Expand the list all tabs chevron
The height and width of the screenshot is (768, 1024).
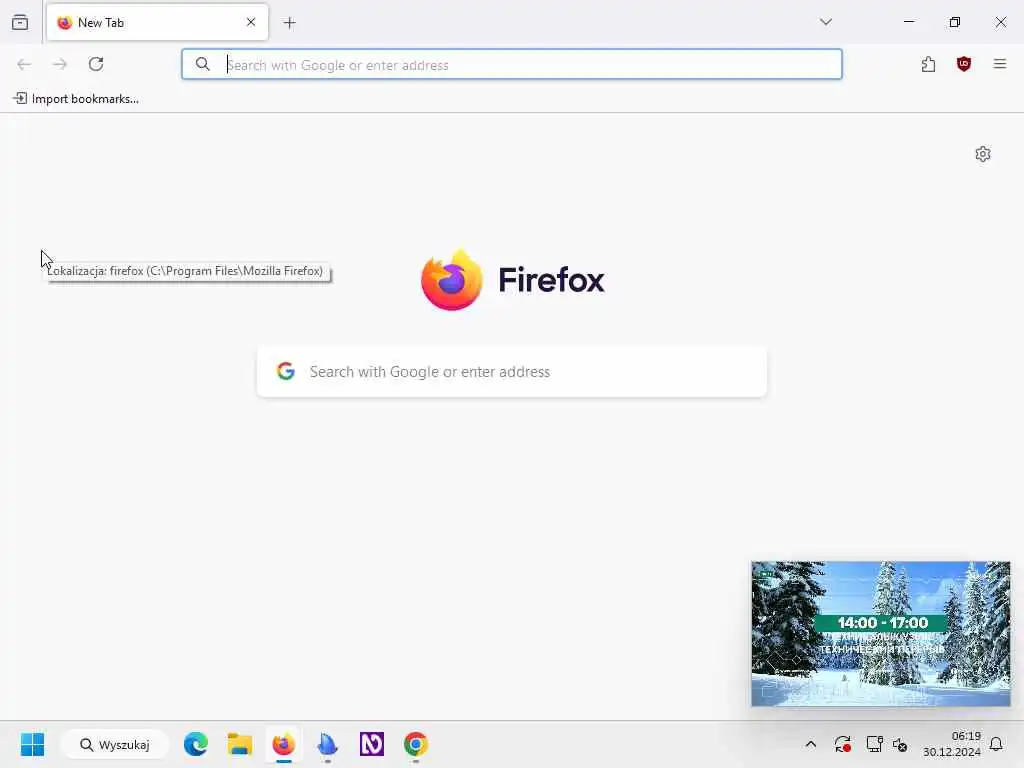click(x=826, y=22)
